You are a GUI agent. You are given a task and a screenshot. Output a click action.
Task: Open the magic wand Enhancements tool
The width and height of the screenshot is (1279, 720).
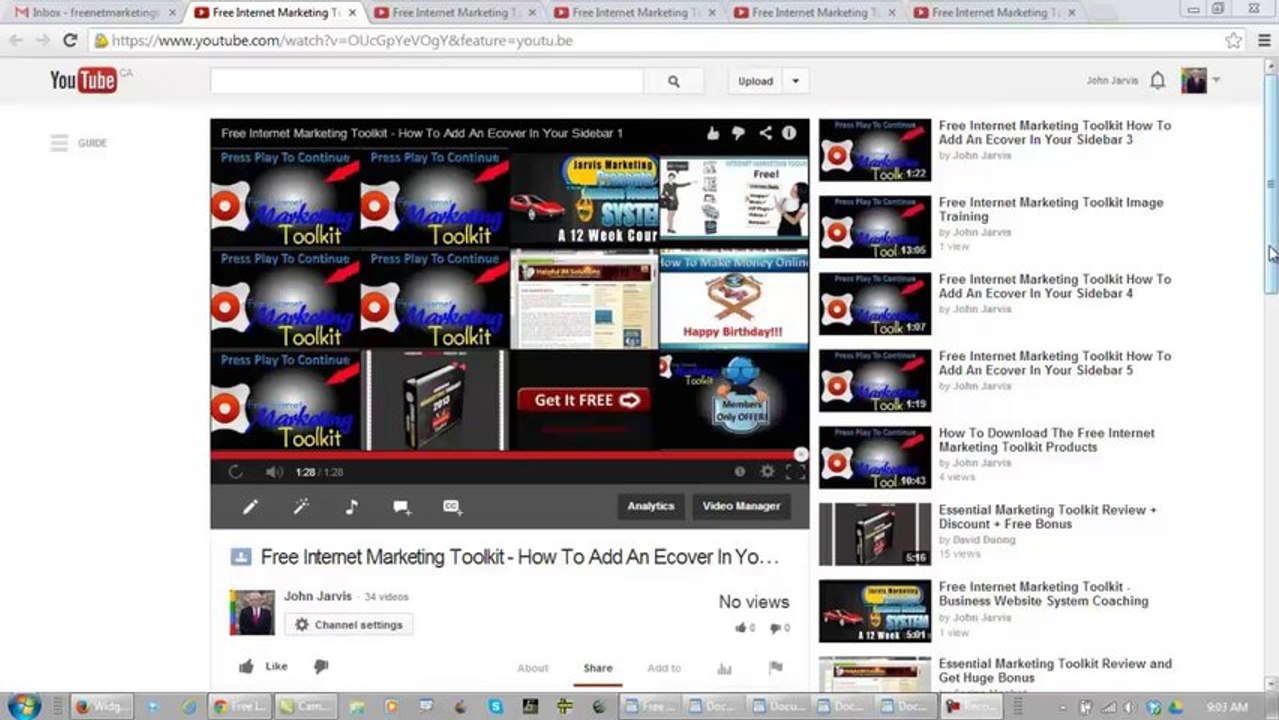pyautogui.click(x=301, y=507)
